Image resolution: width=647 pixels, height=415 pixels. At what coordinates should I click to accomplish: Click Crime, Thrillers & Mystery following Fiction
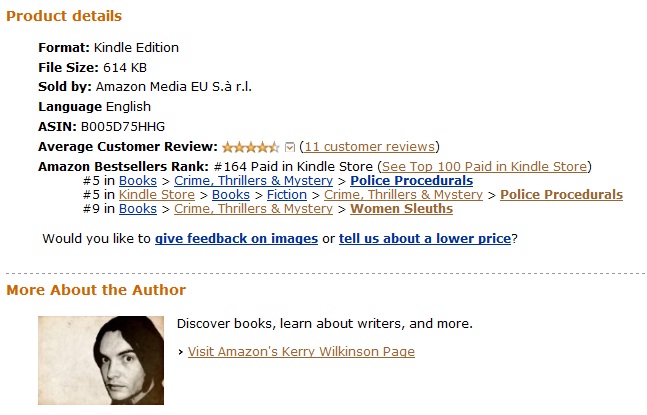coord(403,195)
